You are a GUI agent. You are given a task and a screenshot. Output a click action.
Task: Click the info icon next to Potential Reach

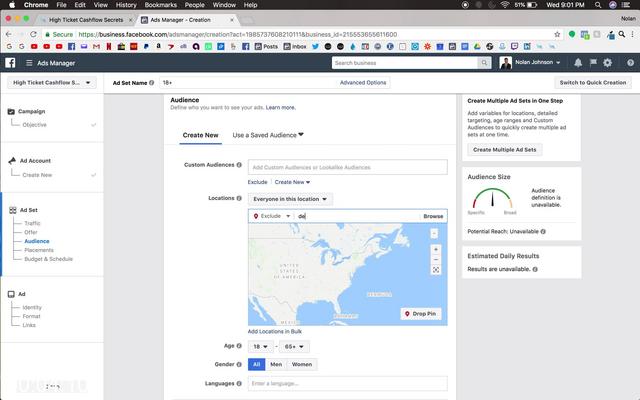(543, 231)
